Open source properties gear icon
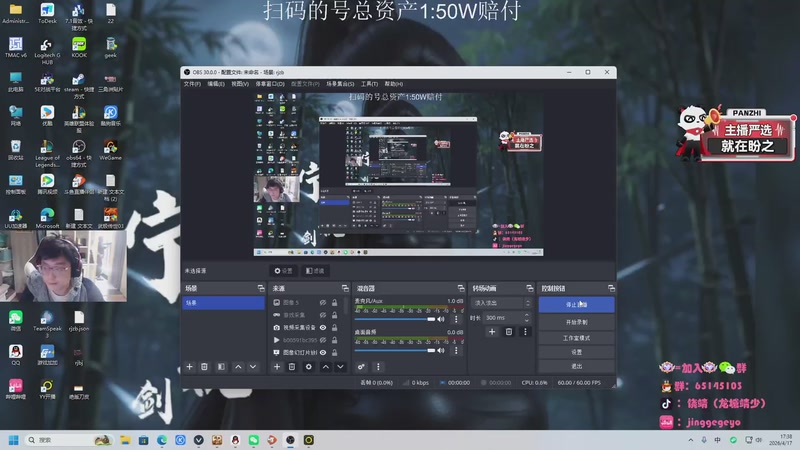800x450 pixels. point(309,367)
